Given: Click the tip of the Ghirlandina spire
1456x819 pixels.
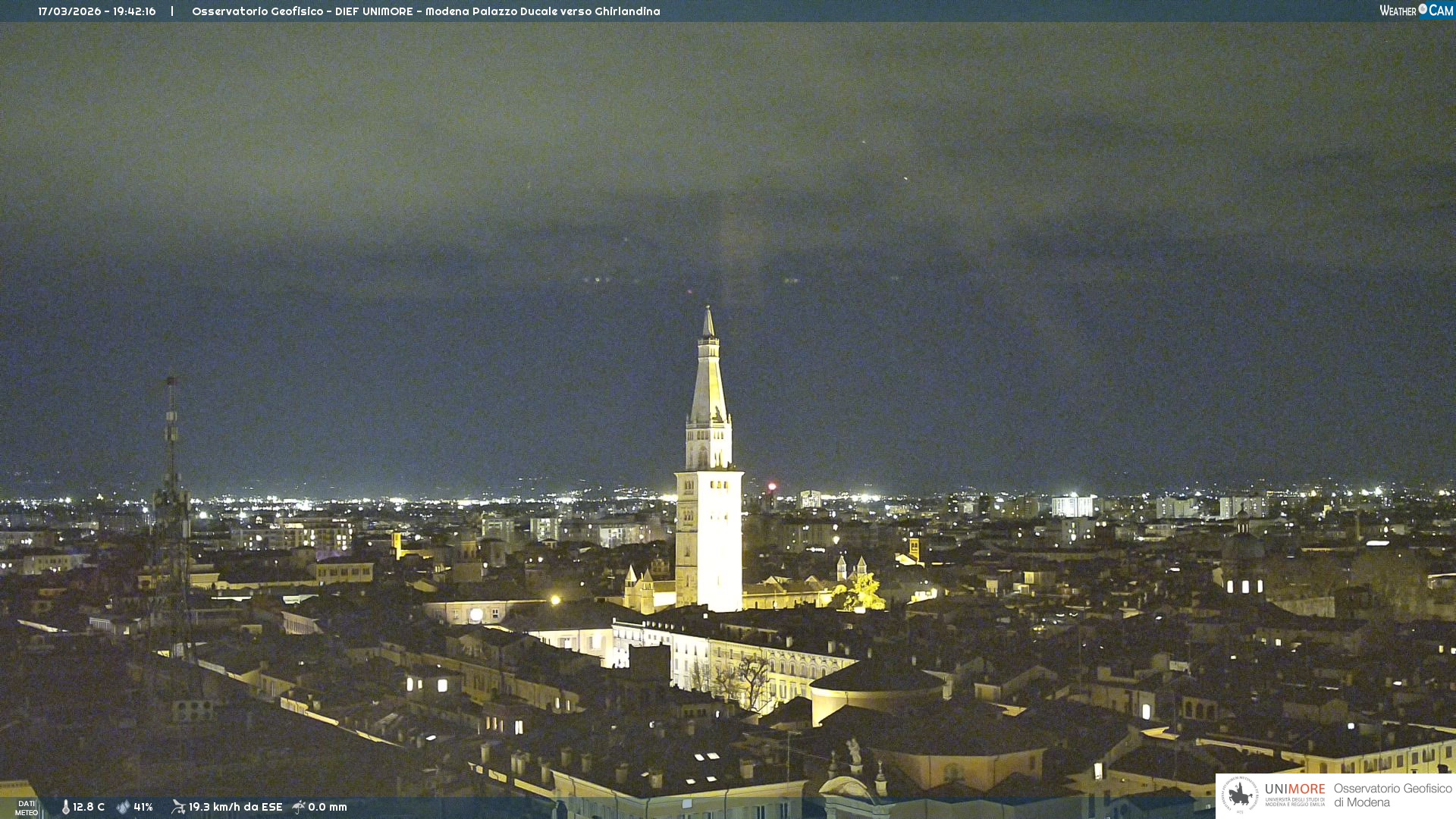Looking at the screenshot, I should pos(708,309).
